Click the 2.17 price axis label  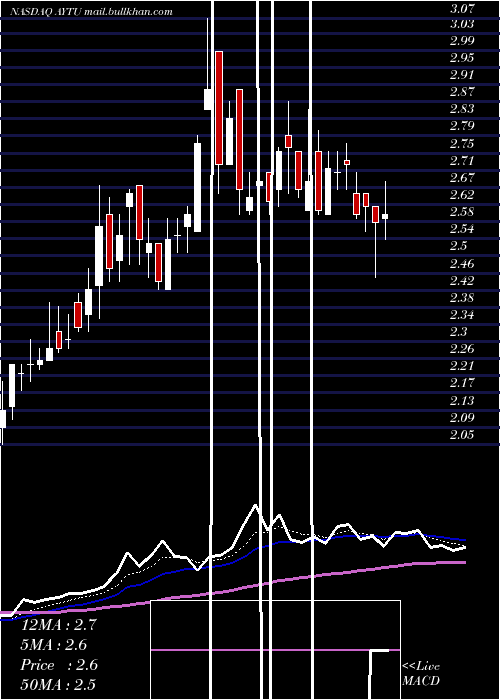pyautogui.click(x=462, y=383)
